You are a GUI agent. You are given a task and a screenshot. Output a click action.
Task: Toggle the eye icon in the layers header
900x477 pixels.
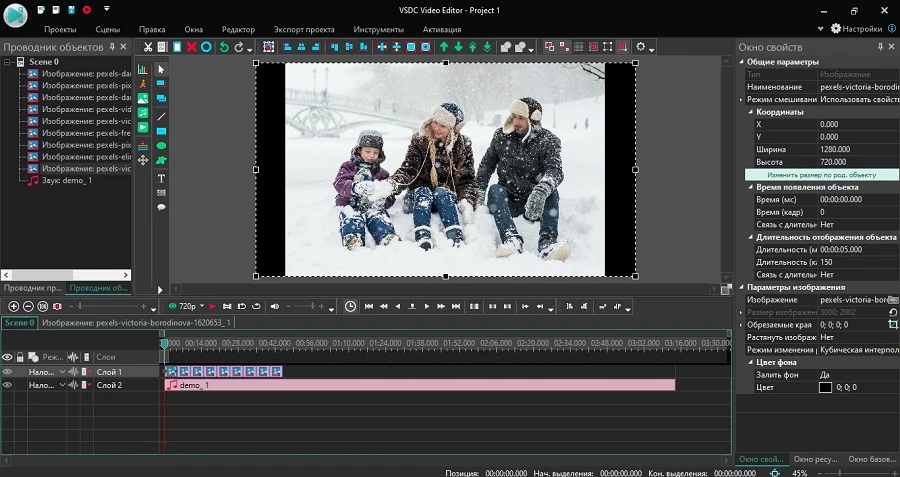[x=7, y=357]
